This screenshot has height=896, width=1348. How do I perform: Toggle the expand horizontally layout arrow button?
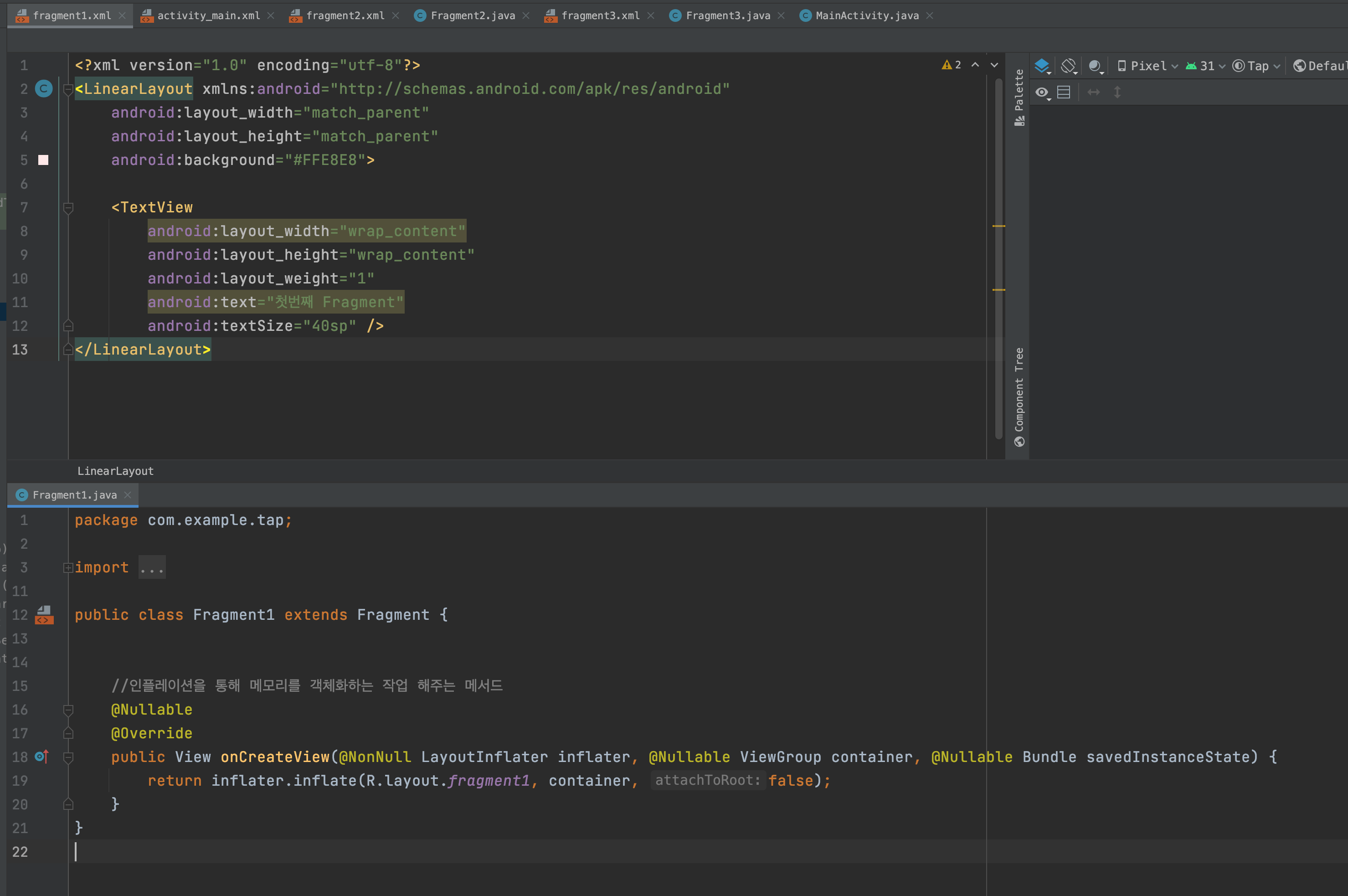point(1093,93)
